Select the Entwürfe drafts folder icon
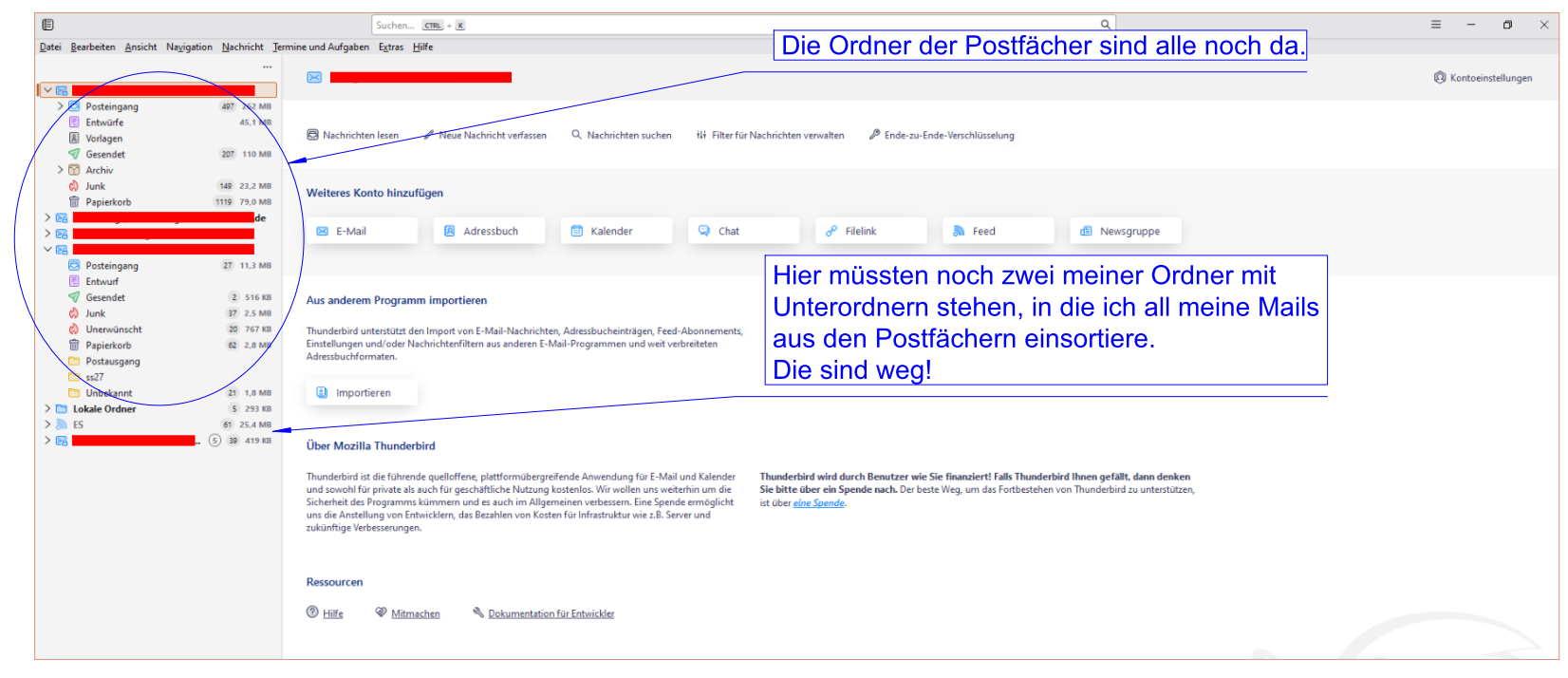The width and height of the screenshot is (1568, 678). tap(74, 122)
